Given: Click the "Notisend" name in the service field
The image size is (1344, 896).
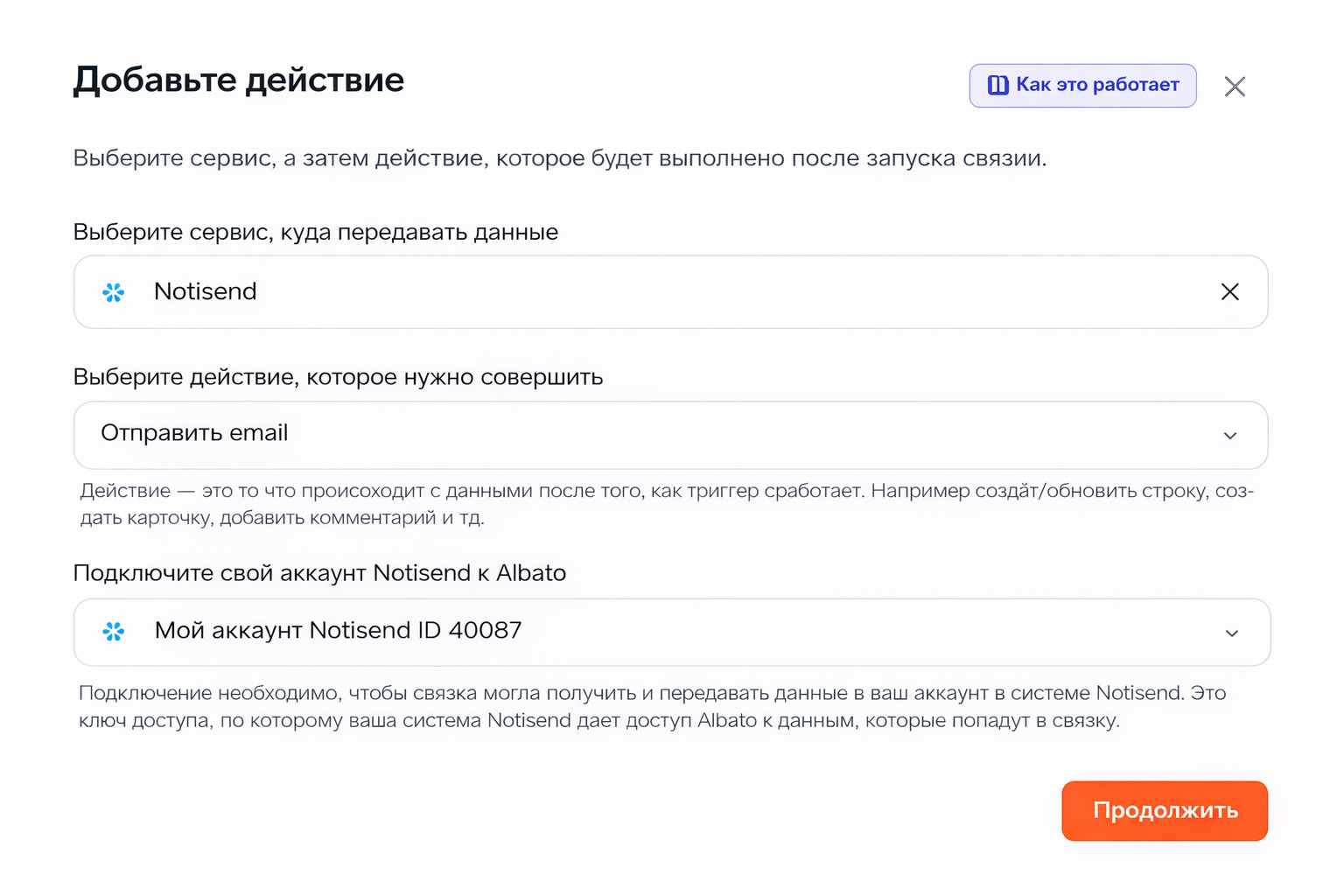Looking at the screenshot, I should point(206,292).
